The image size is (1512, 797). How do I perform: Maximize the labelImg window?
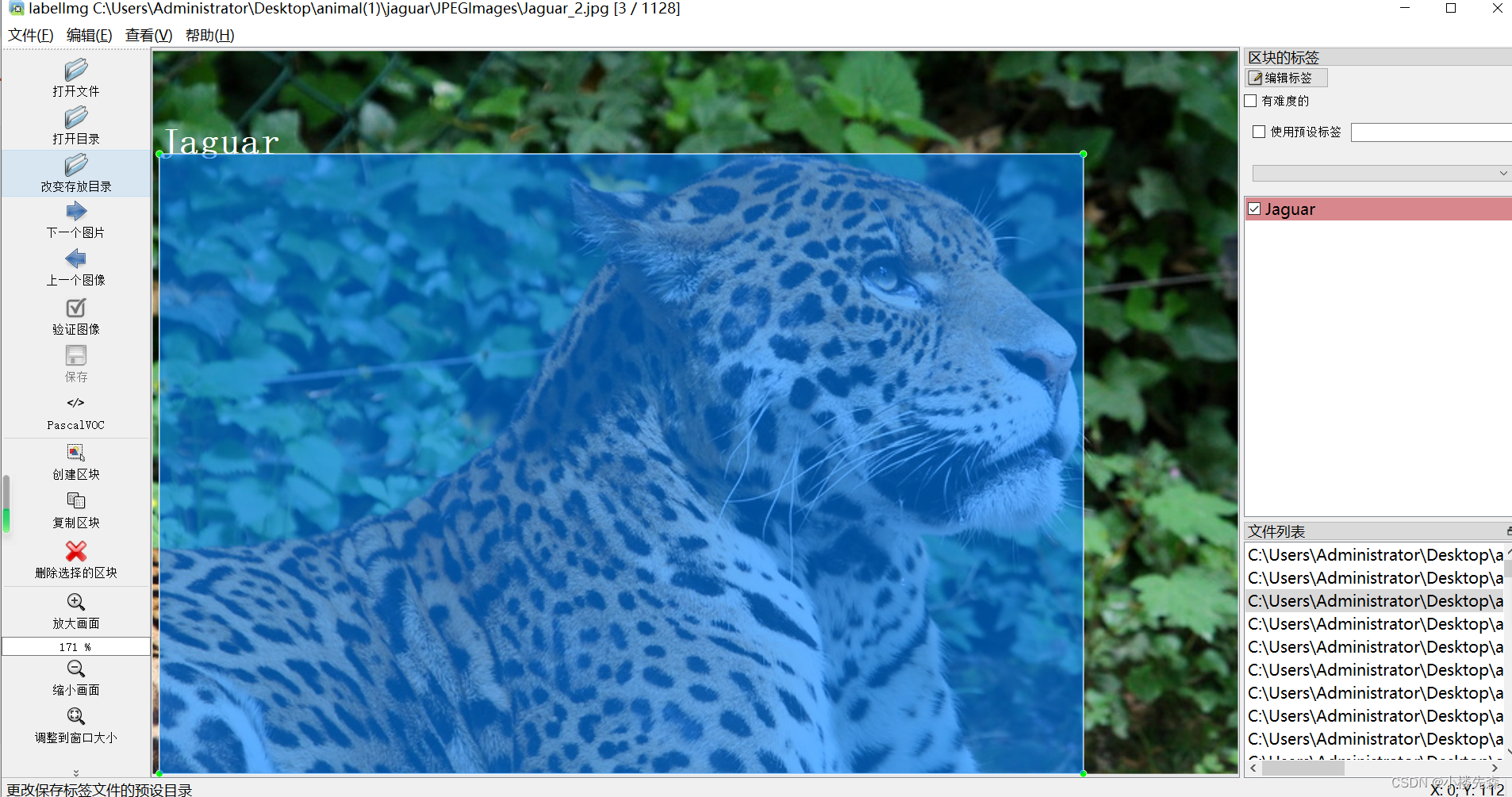[1451, 9]
